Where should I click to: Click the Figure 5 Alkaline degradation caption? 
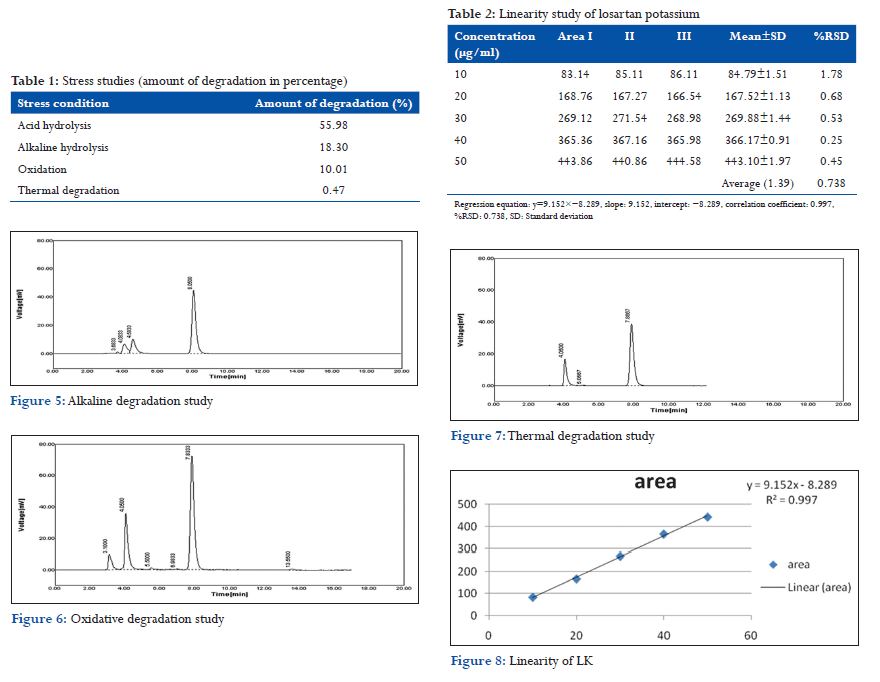(111, 401)
